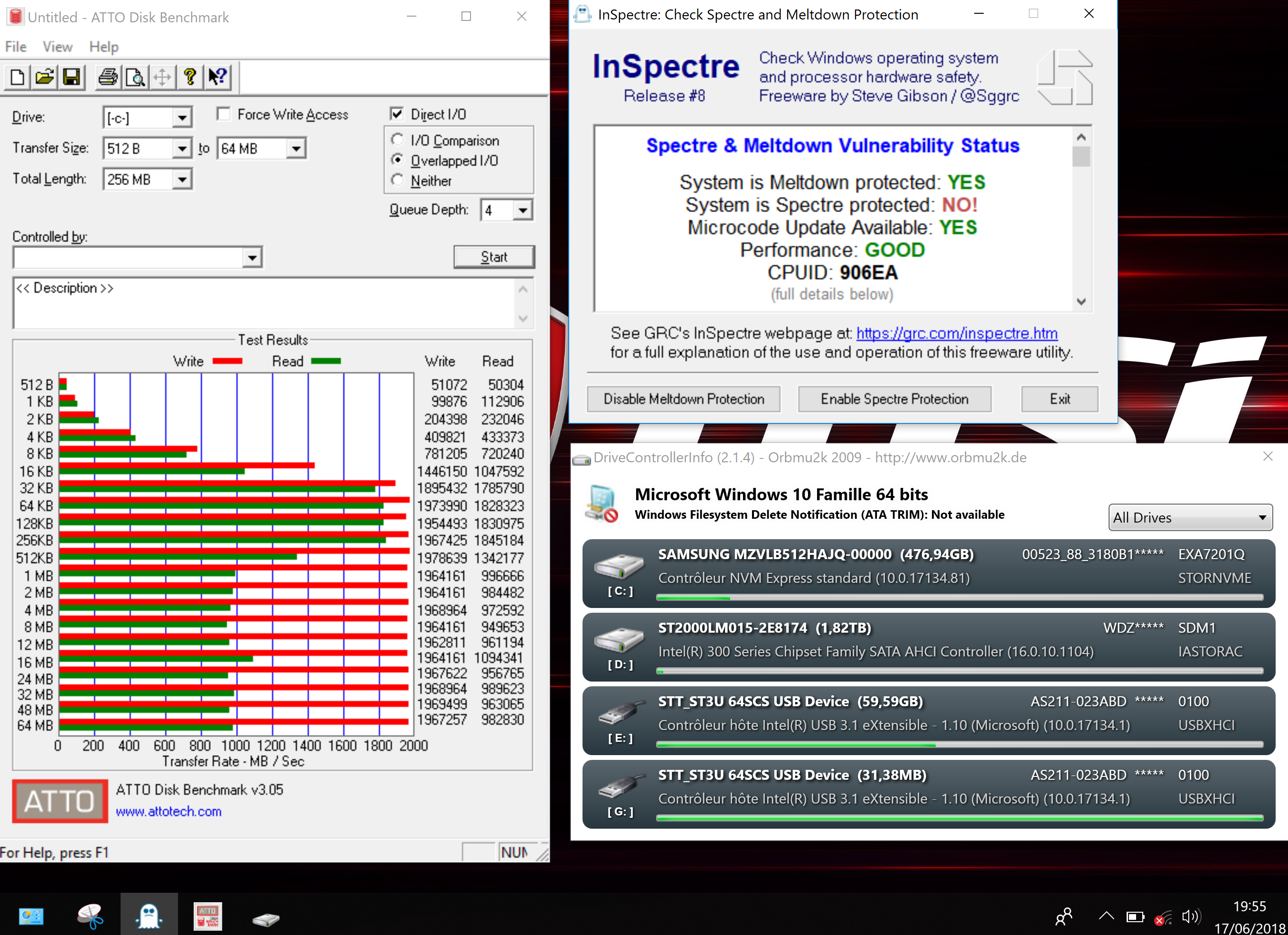
Task: Open the Help menu in ATTO
Action: [104, 47]
